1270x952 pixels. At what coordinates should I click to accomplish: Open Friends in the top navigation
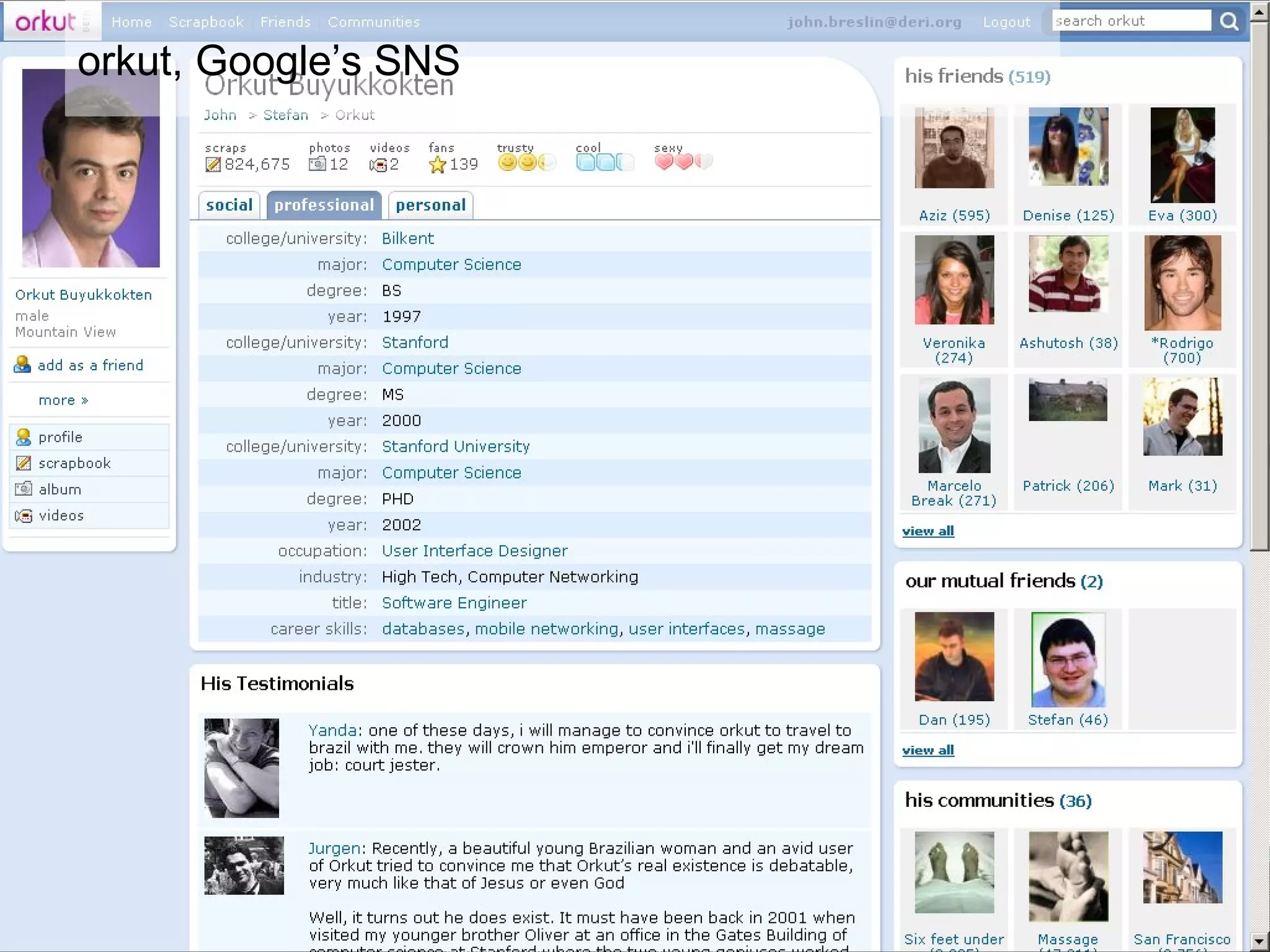click(285, 22)
